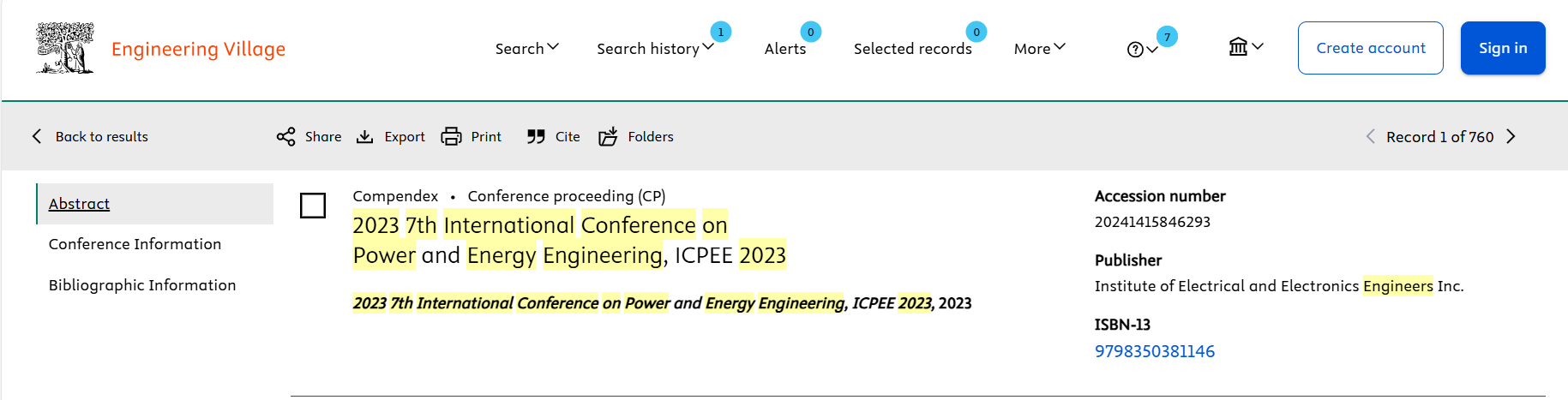
Task: Expand the Search dropdown menu
Action: pos(527,49)
